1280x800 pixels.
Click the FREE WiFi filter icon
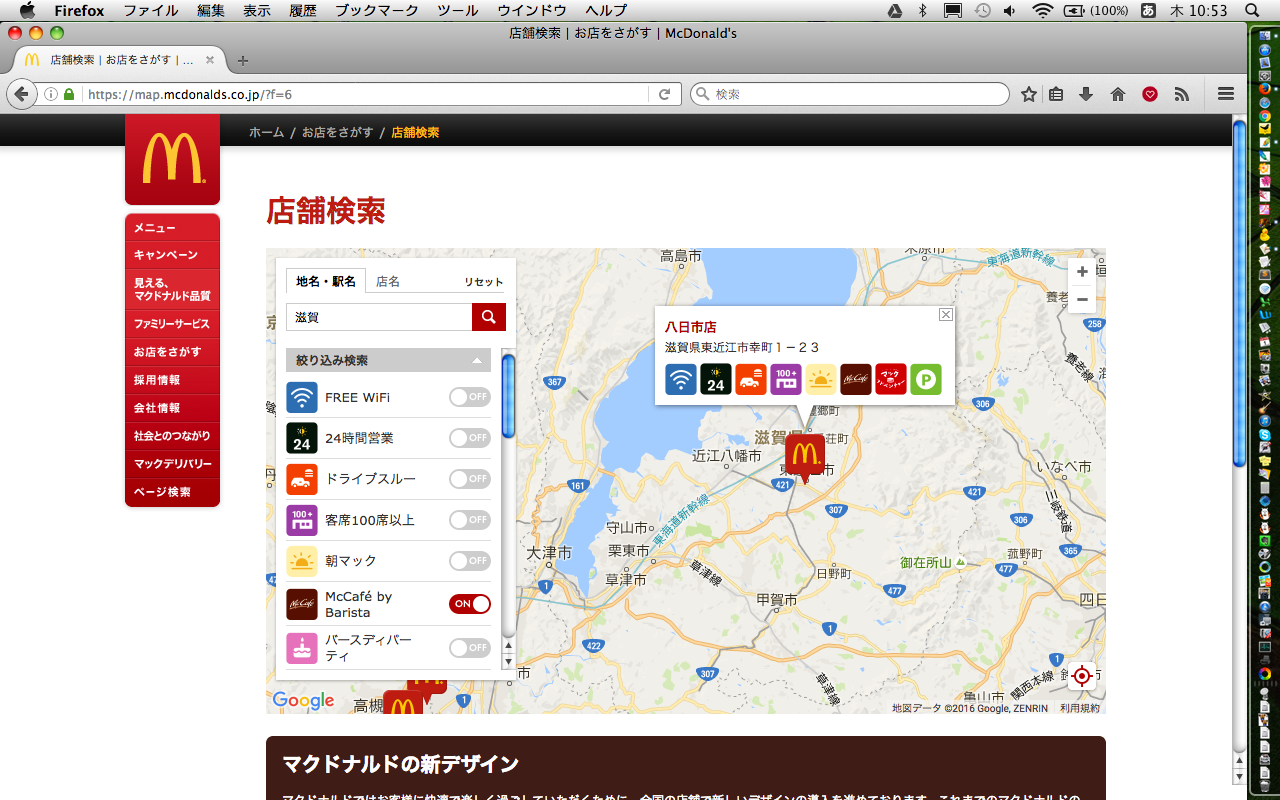(x=302, y=397)
